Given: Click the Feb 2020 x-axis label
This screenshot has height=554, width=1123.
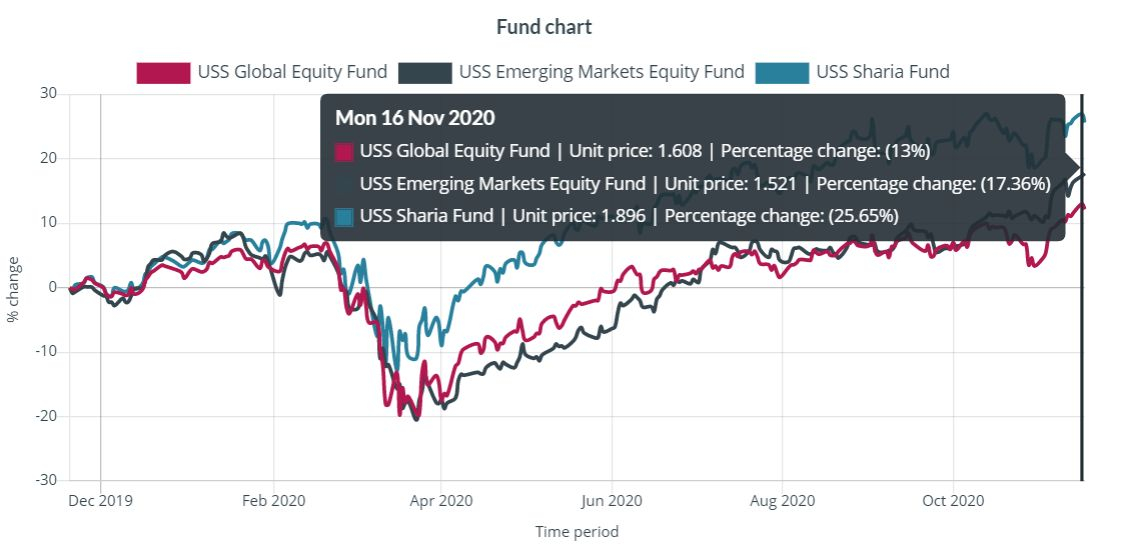Looking at the screenshot, I should pos(273,500).
